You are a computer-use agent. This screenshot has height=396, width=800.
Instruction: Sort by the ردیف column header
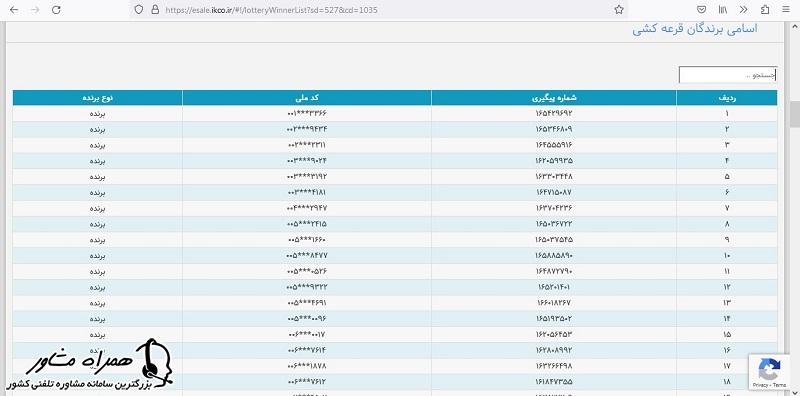coord(727,97)
